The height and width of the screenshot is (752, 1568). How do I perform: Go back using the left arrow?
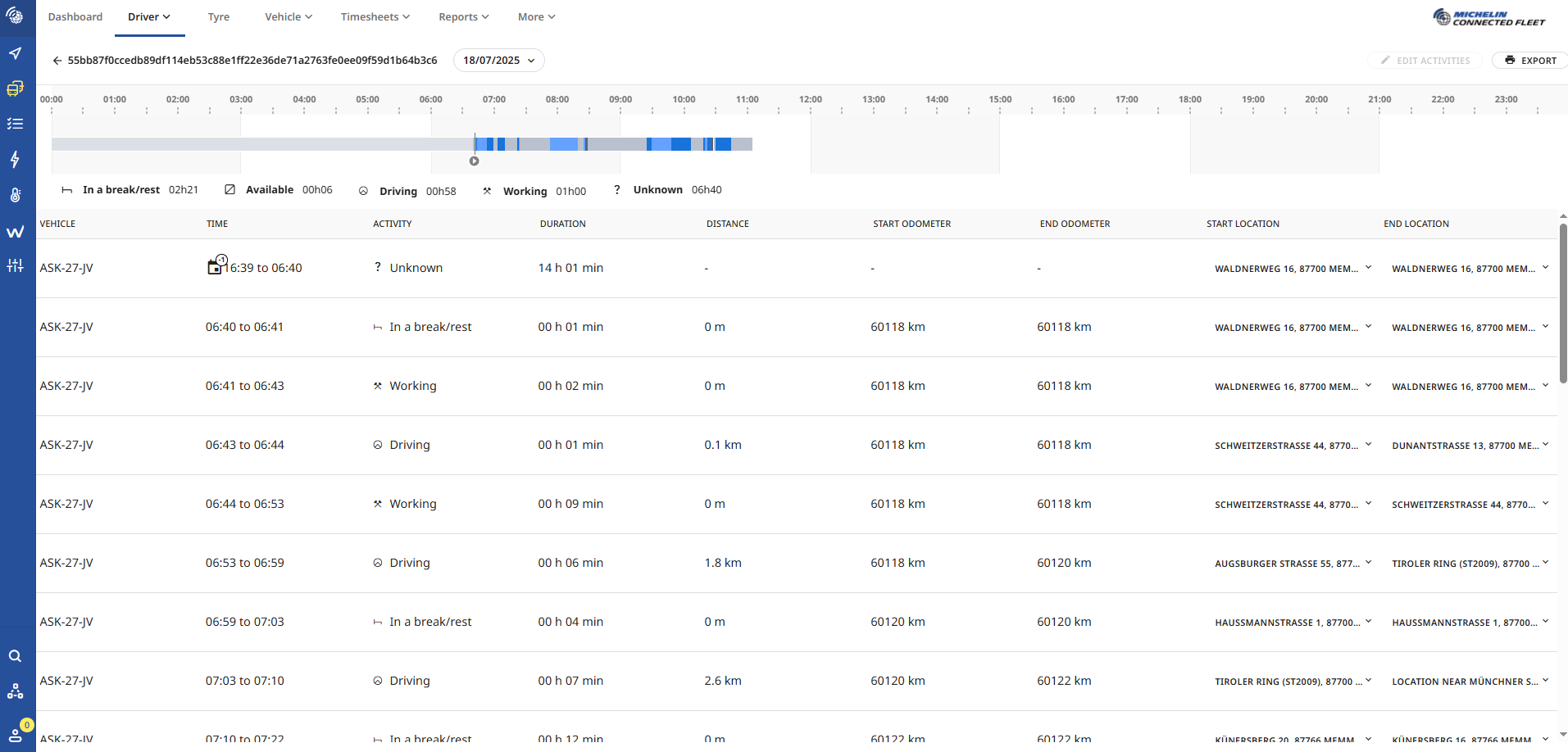[x=57, y=61]
